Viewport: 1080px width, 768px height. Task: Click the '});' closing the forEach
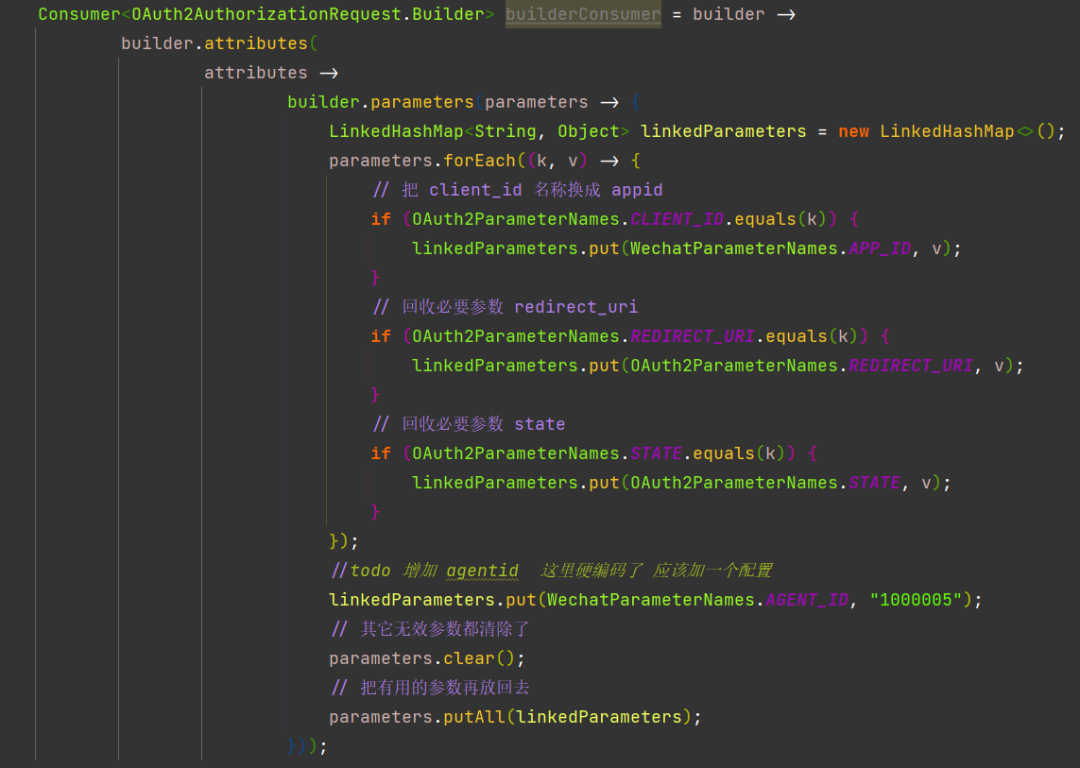[344, 541]
